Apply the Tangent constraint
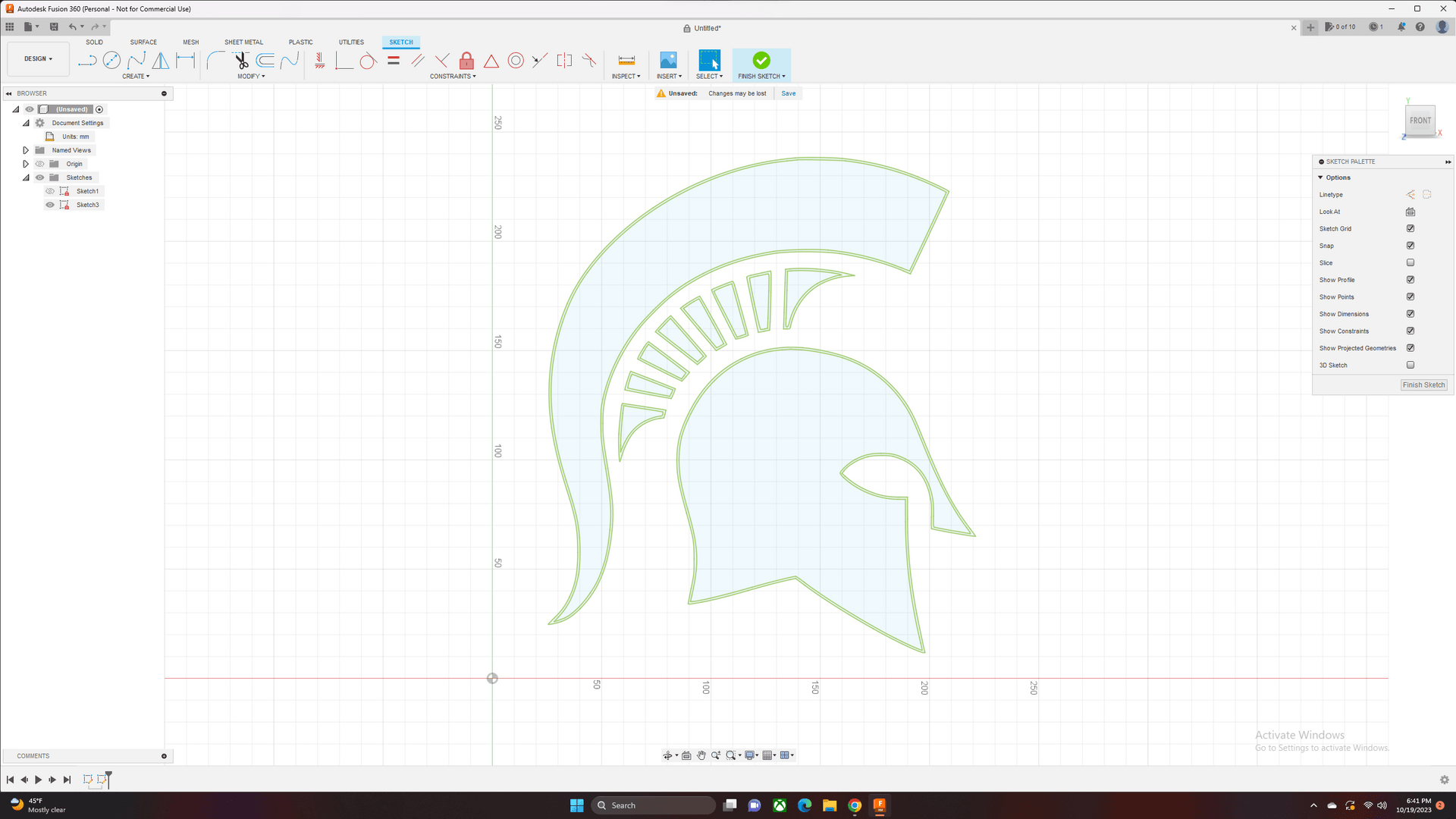The width and height of the screenshot is (1456, 819). point(368,60)
